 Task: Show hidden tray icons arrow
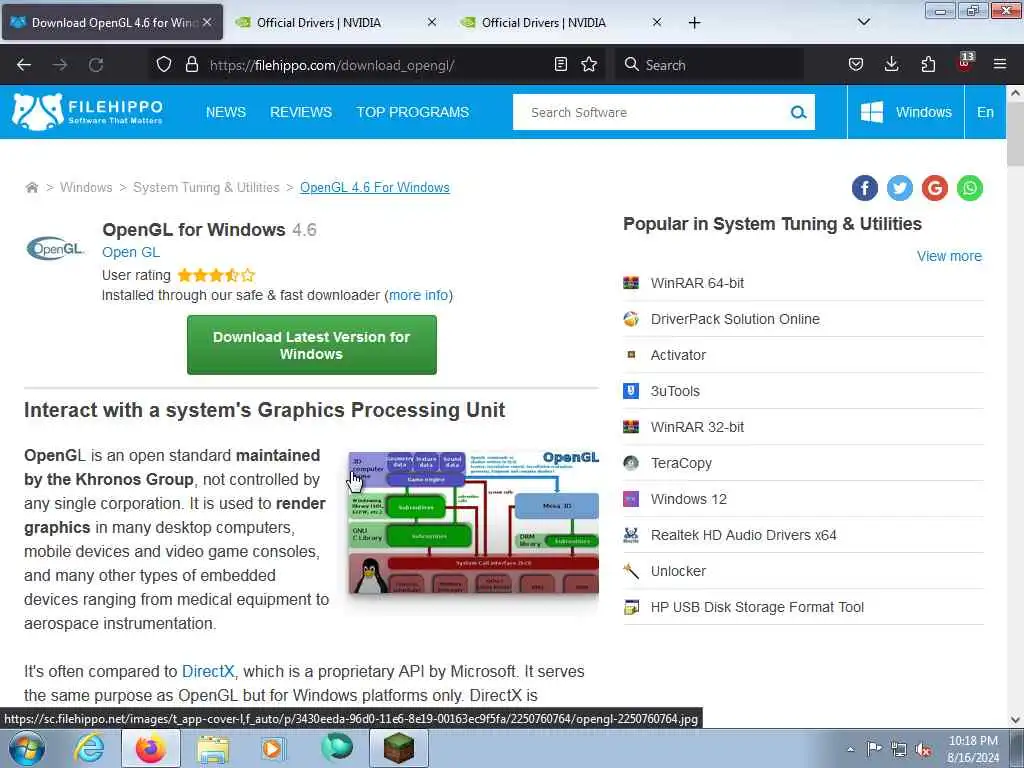coord(850,749)
